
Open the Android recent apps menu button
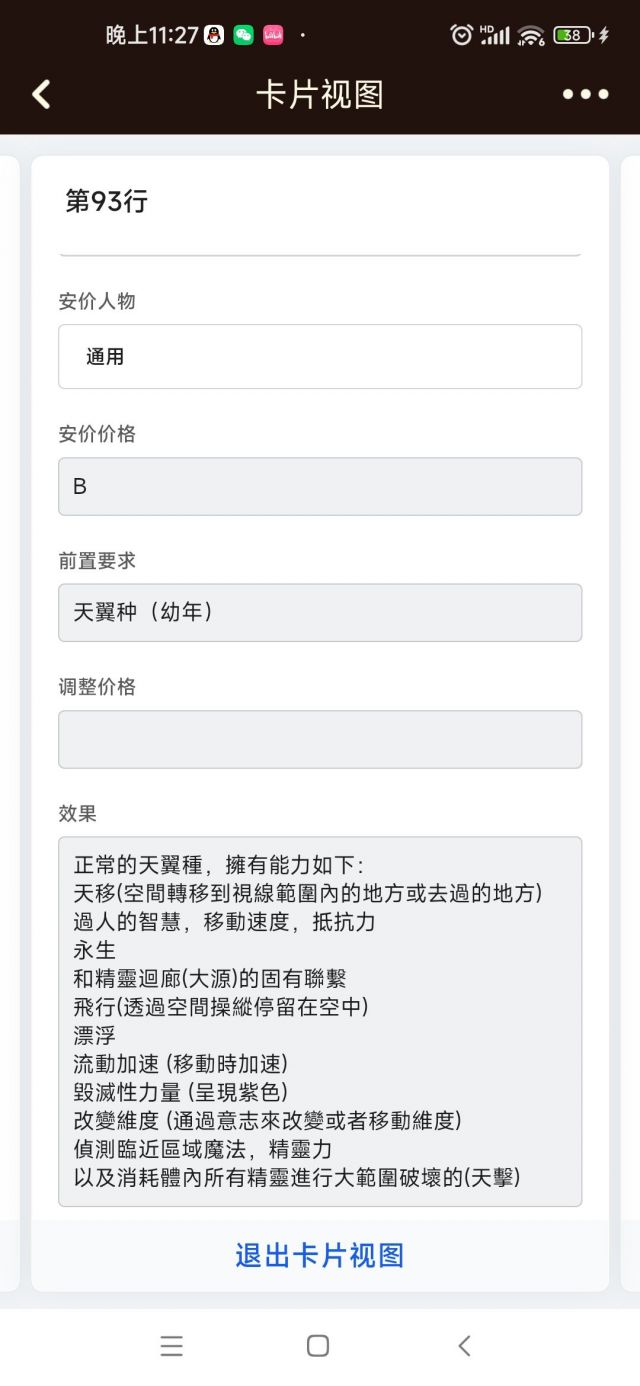172,1346
